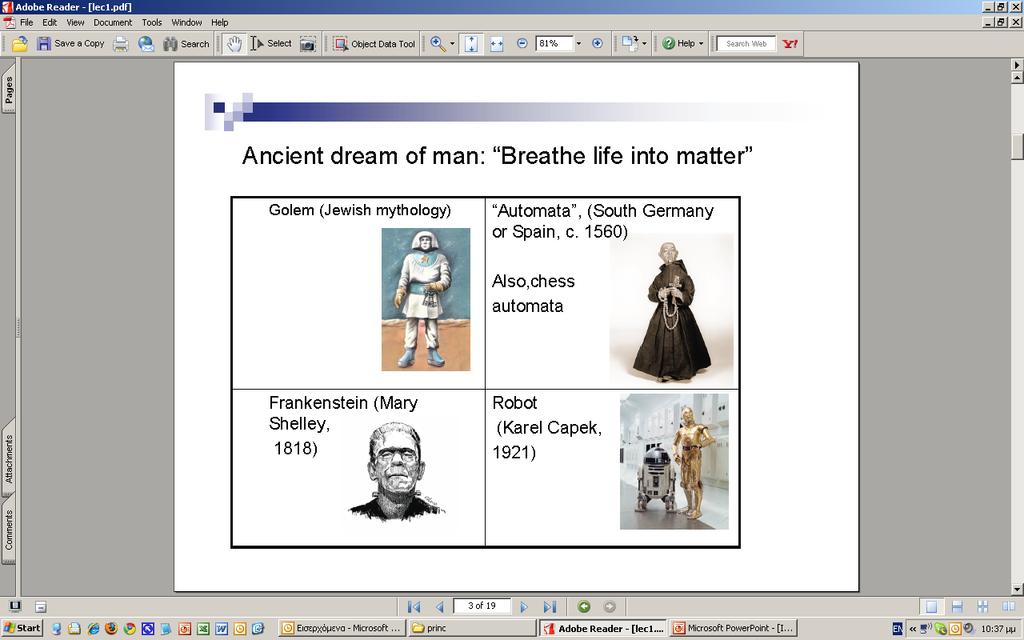Image resolution: width=1024 pixels, height=640 pixels.
Task: Launch Excel from quick launch bar
Action: point(203,628)
